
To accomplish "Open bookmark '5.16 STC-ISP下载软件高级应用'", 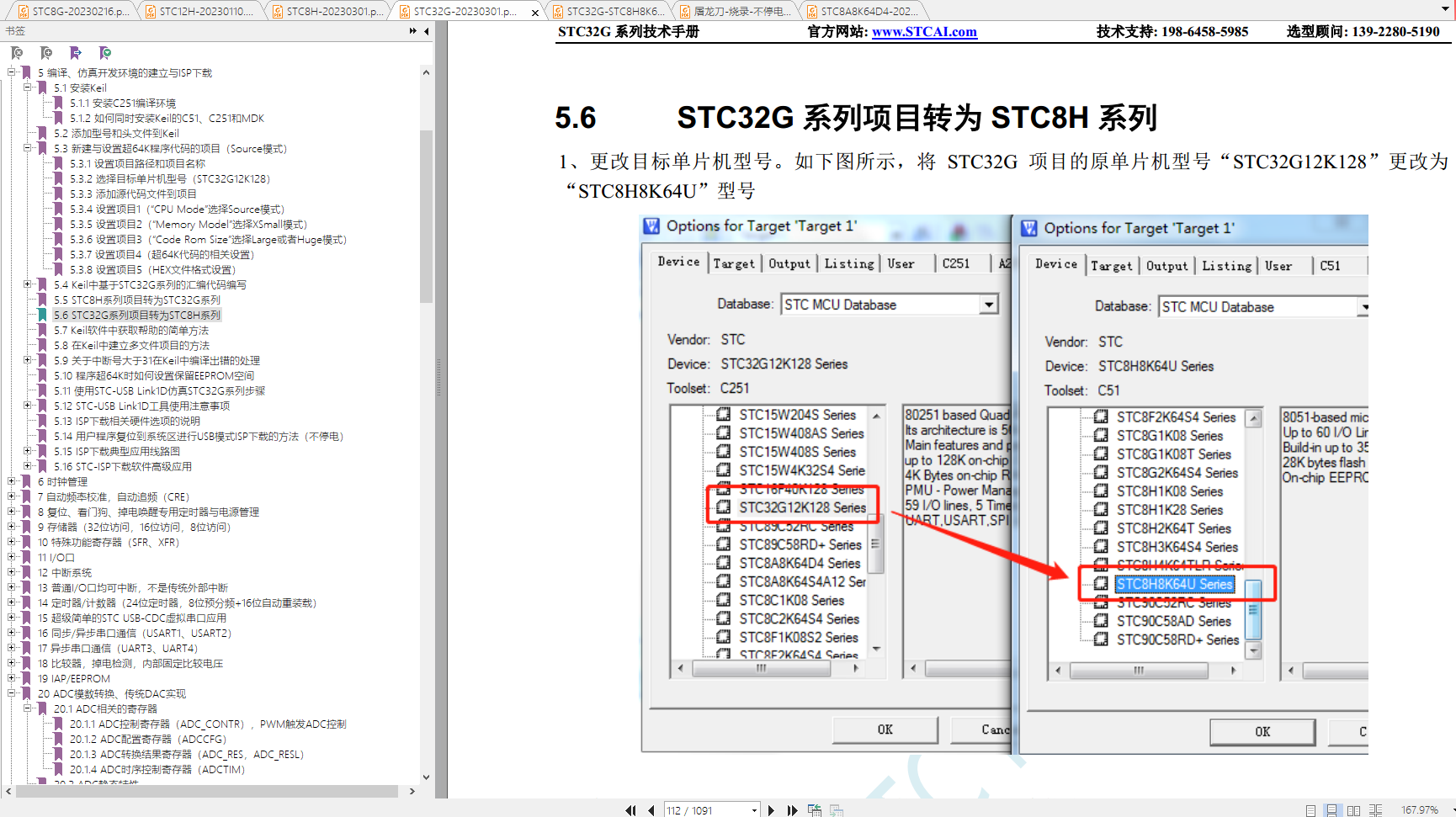I will point(123,467).
